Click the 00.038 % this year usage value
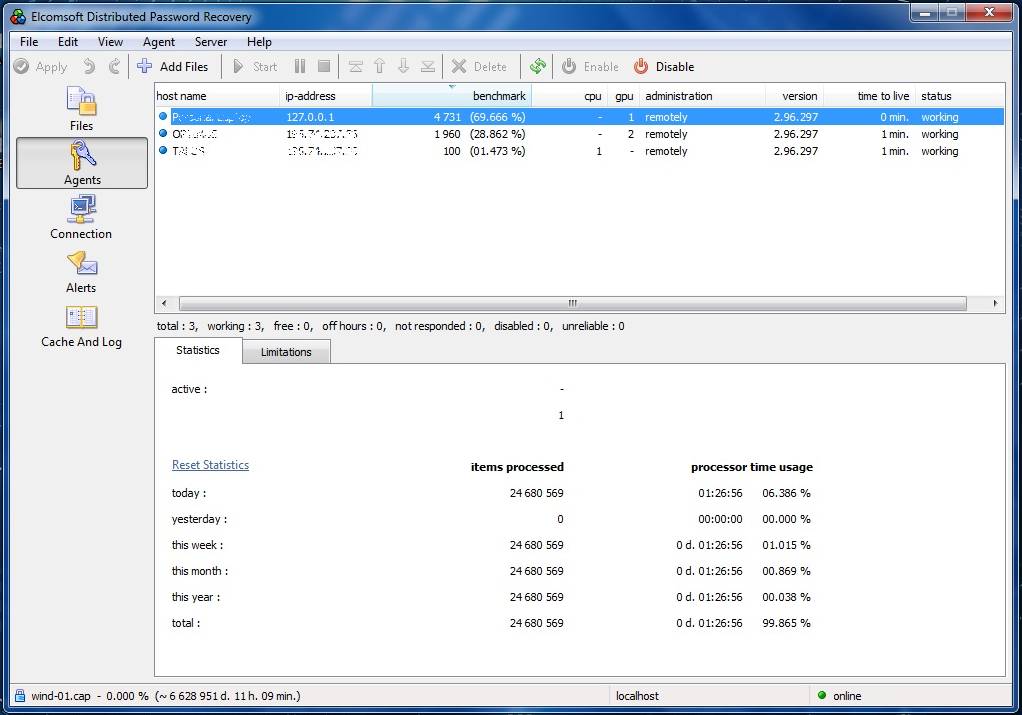 click(787, 597)
